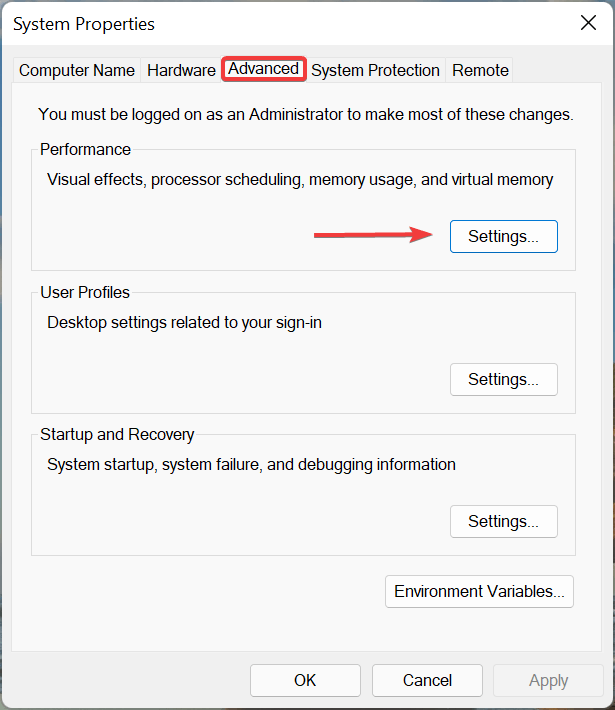Click the Administrator logon notice text
Image resolution: width=615 pixels, height=710 pixels.
tap(305, 115)
